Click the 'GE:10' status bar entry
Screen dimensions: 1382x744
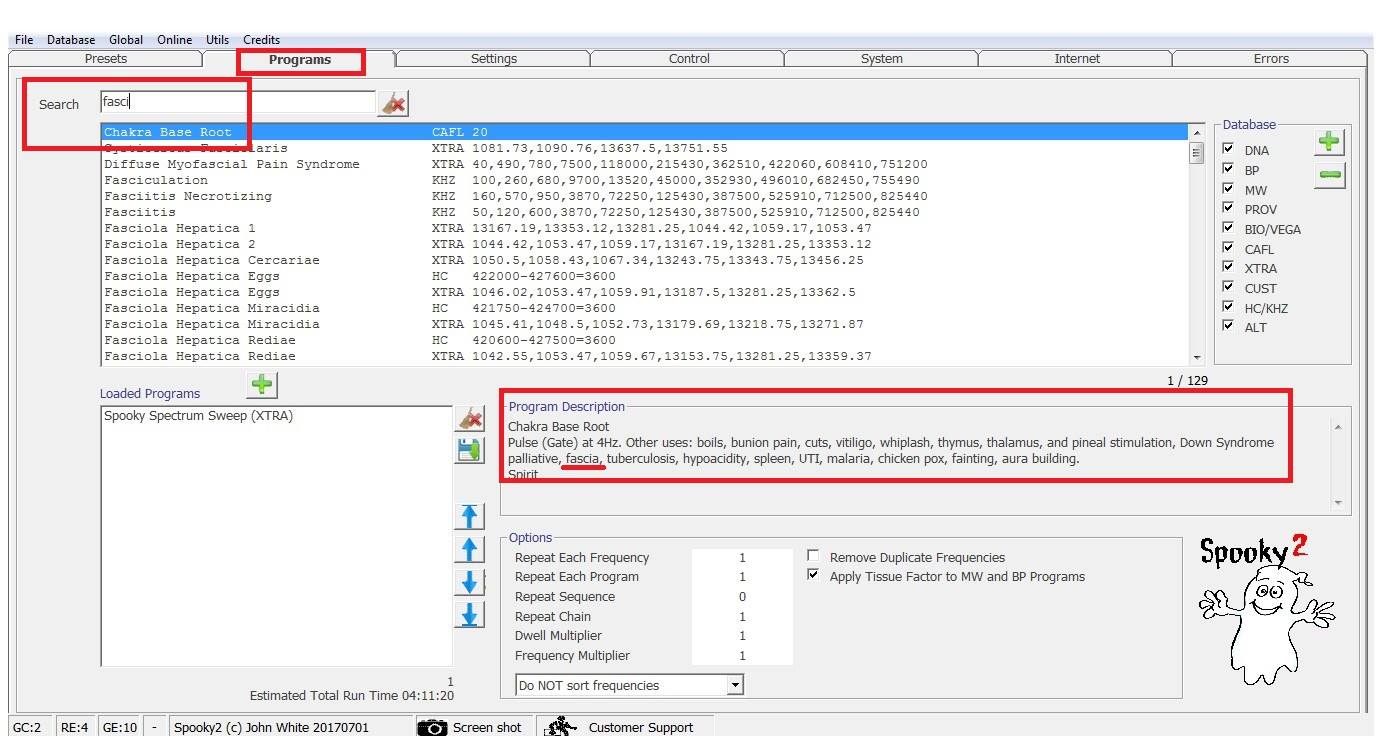coord(120,727)
